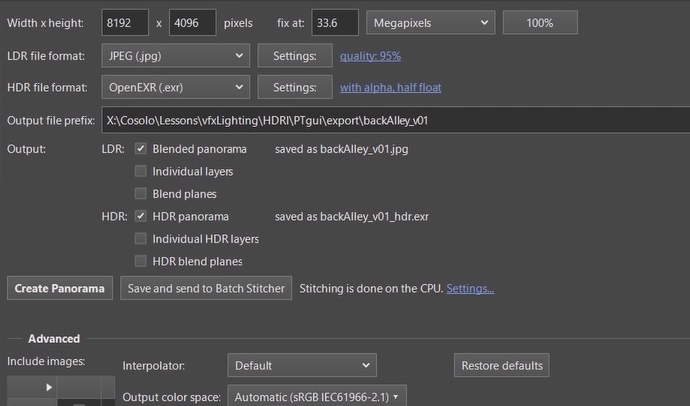The height and width of the screenshot is (406, 690).
Task: Open the Output color space dropdown
Action: (317, 396)
